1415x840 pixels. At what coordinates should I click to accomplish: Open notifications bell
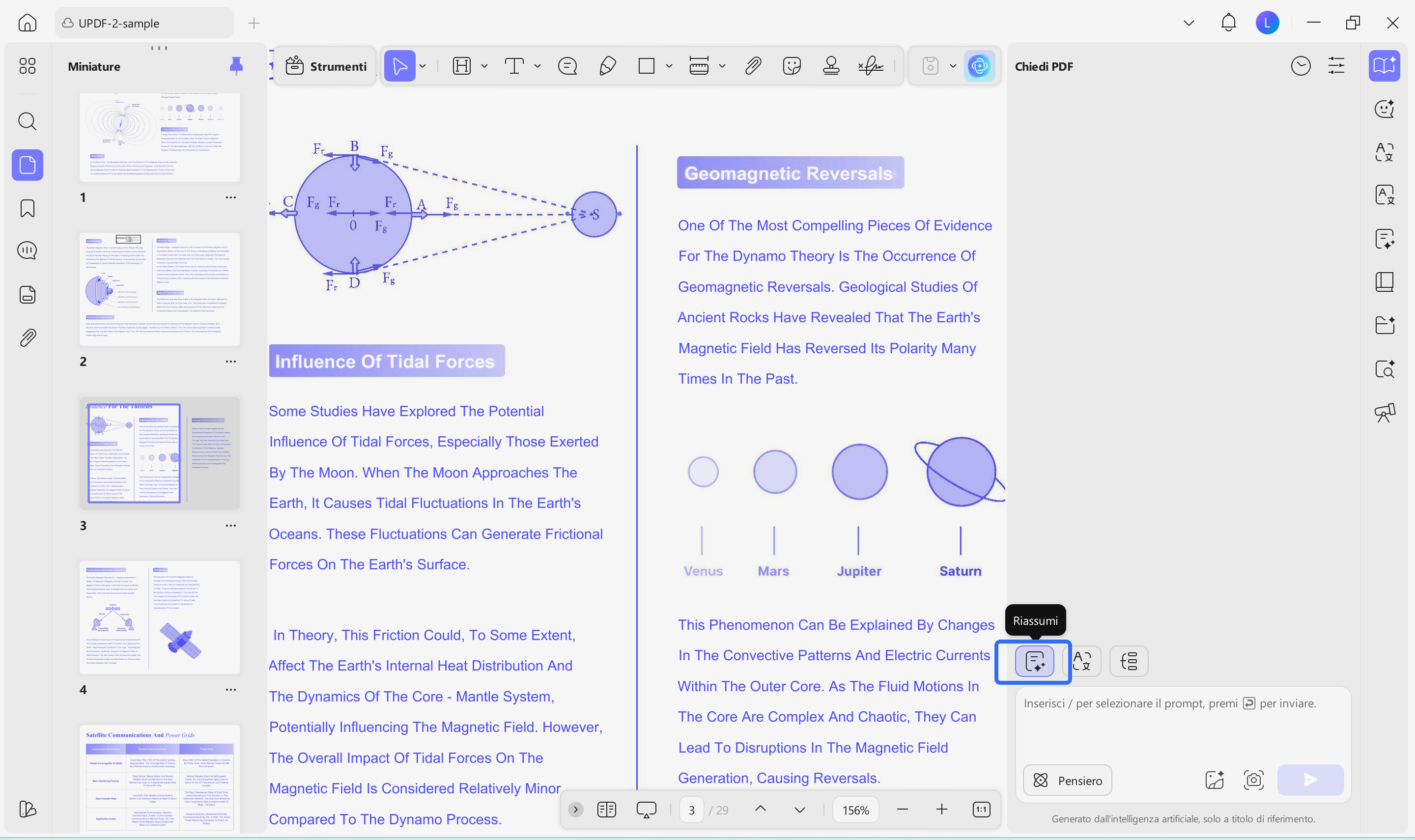(1228, 23)
